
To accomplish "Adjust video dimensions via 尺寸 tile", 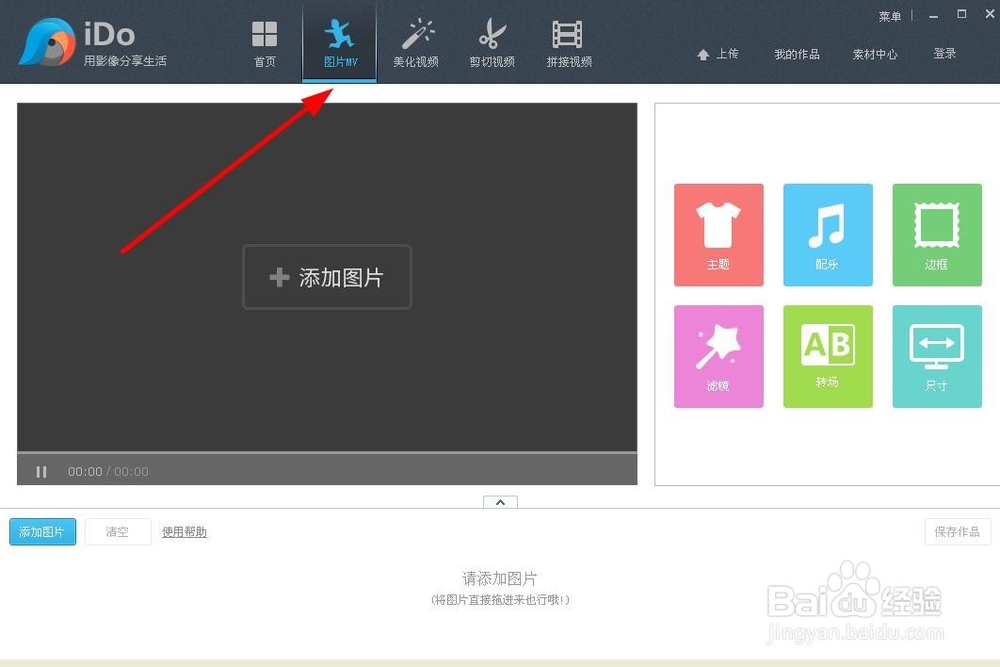I will (x=936, y=356).
